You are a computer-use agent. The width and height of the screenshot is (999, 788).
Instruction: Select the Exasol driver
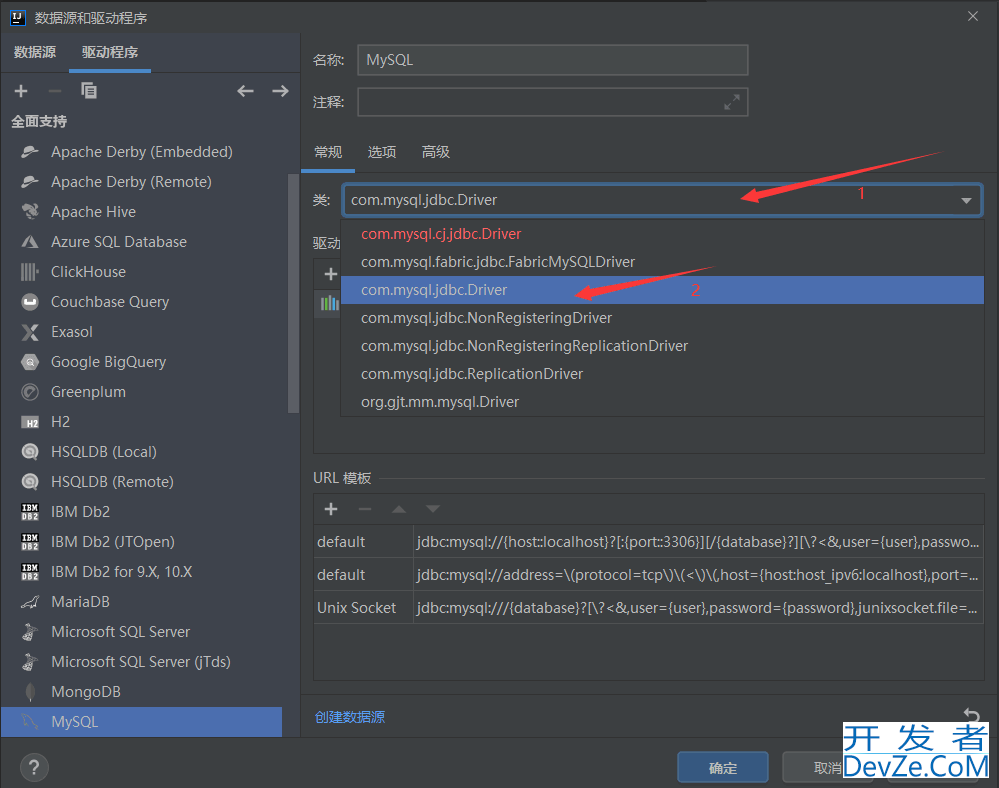[141, 332]
